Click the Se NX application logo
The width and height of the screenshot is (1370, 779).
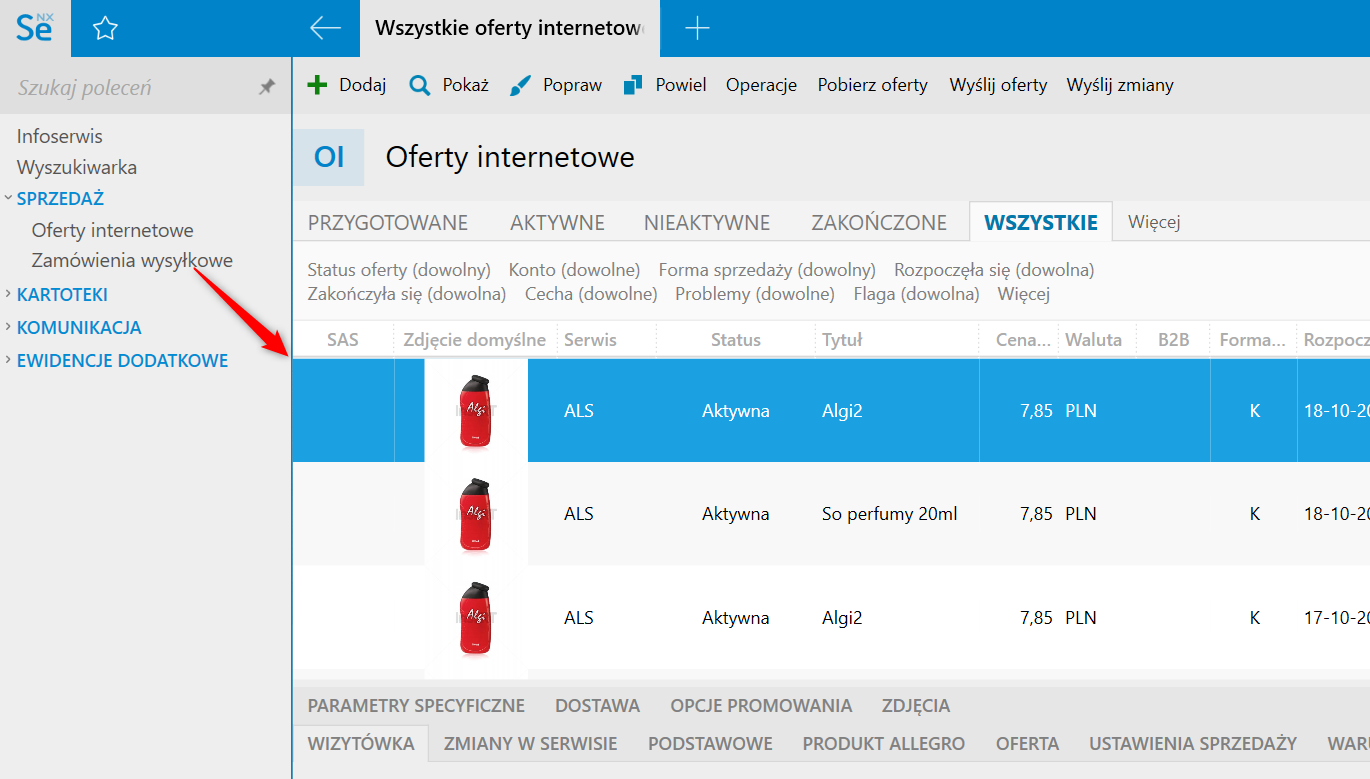tap(35, 28)
